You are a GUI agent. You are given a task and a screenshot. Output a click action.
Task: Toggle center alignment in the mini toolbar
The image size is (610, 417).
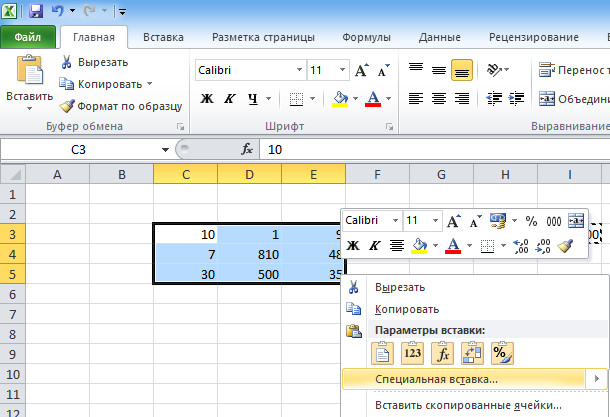point(397,245)
